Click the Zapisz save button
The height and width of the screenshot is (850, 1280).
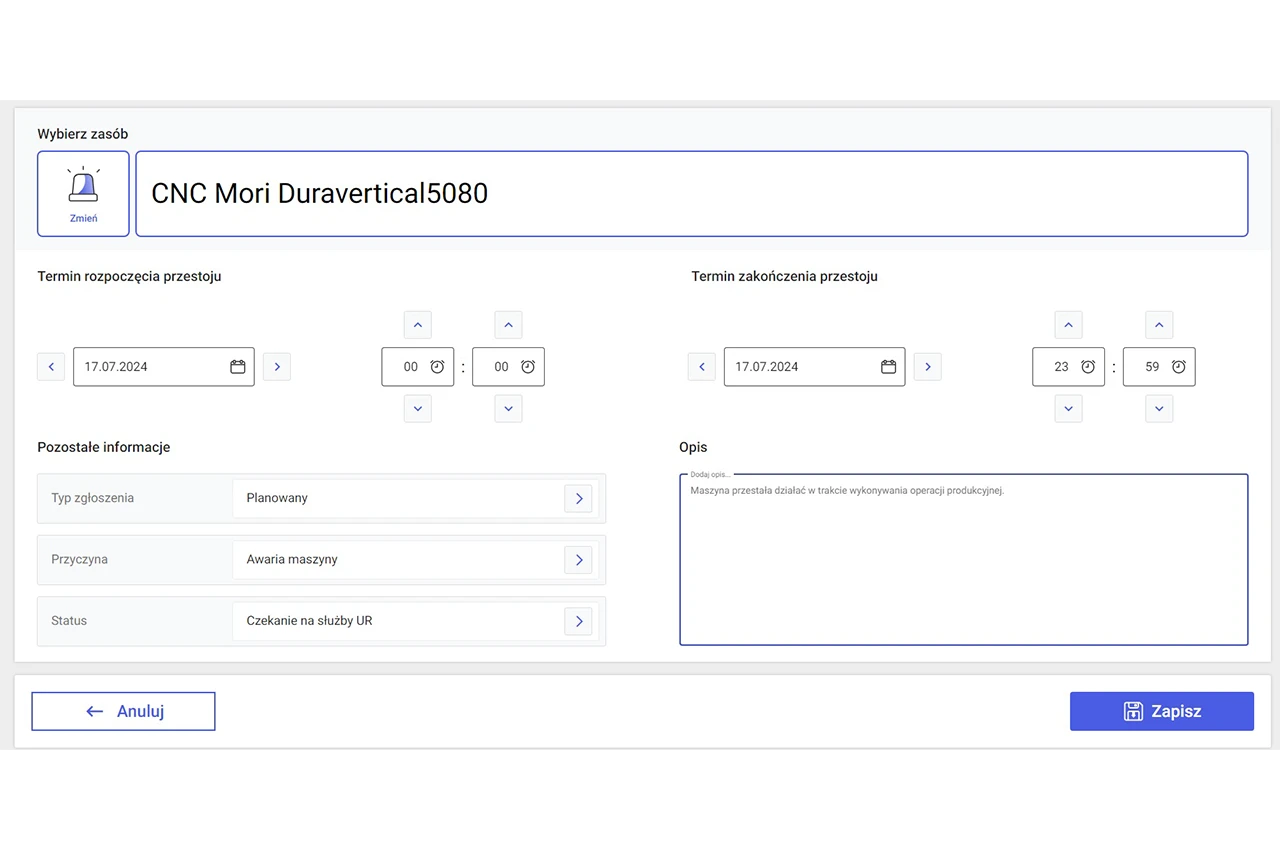click(x=1162, y=711)
